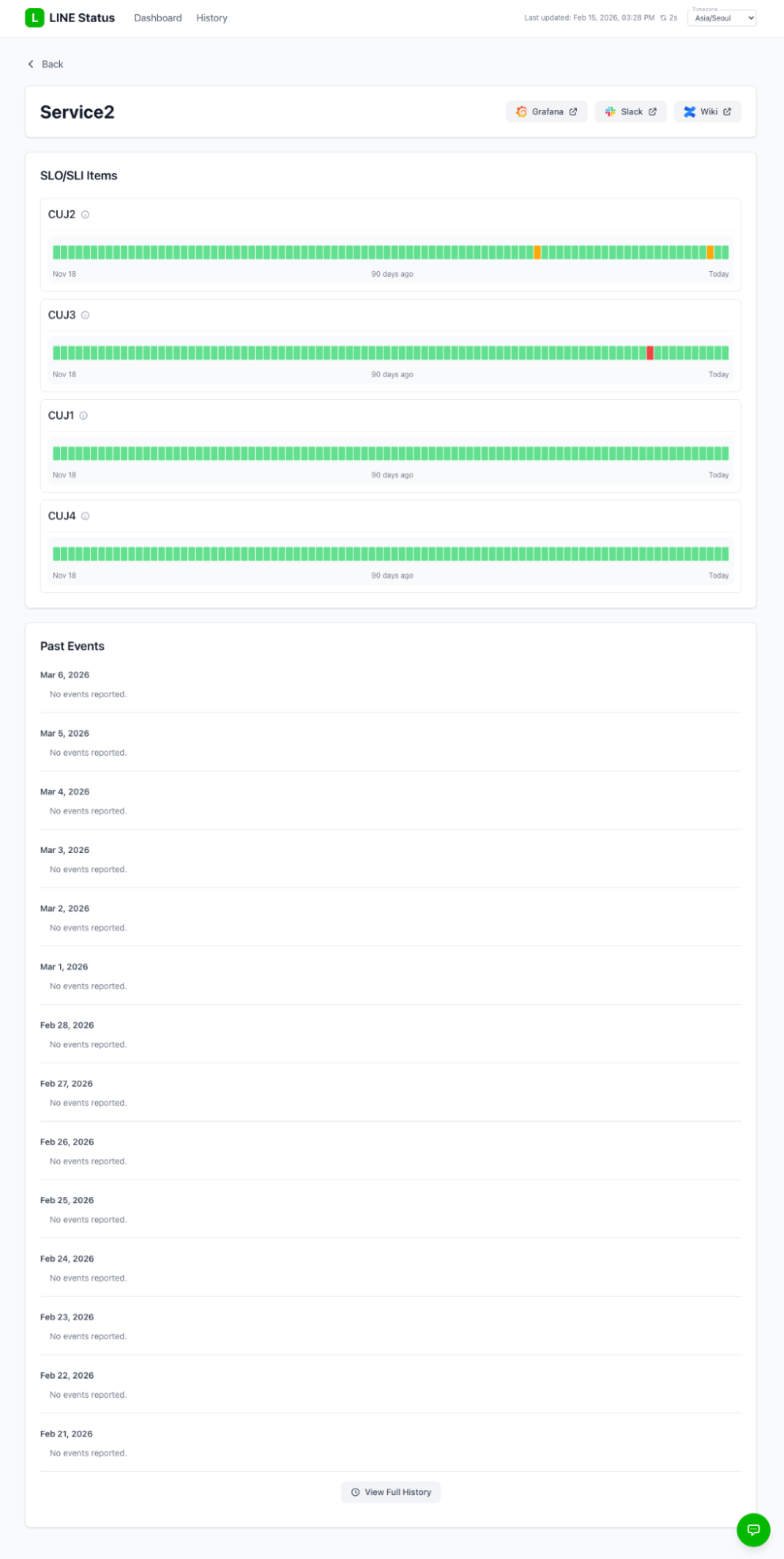Click the green LINE Status logo icon
The image size is (784, 1559).
coord(34,17)
